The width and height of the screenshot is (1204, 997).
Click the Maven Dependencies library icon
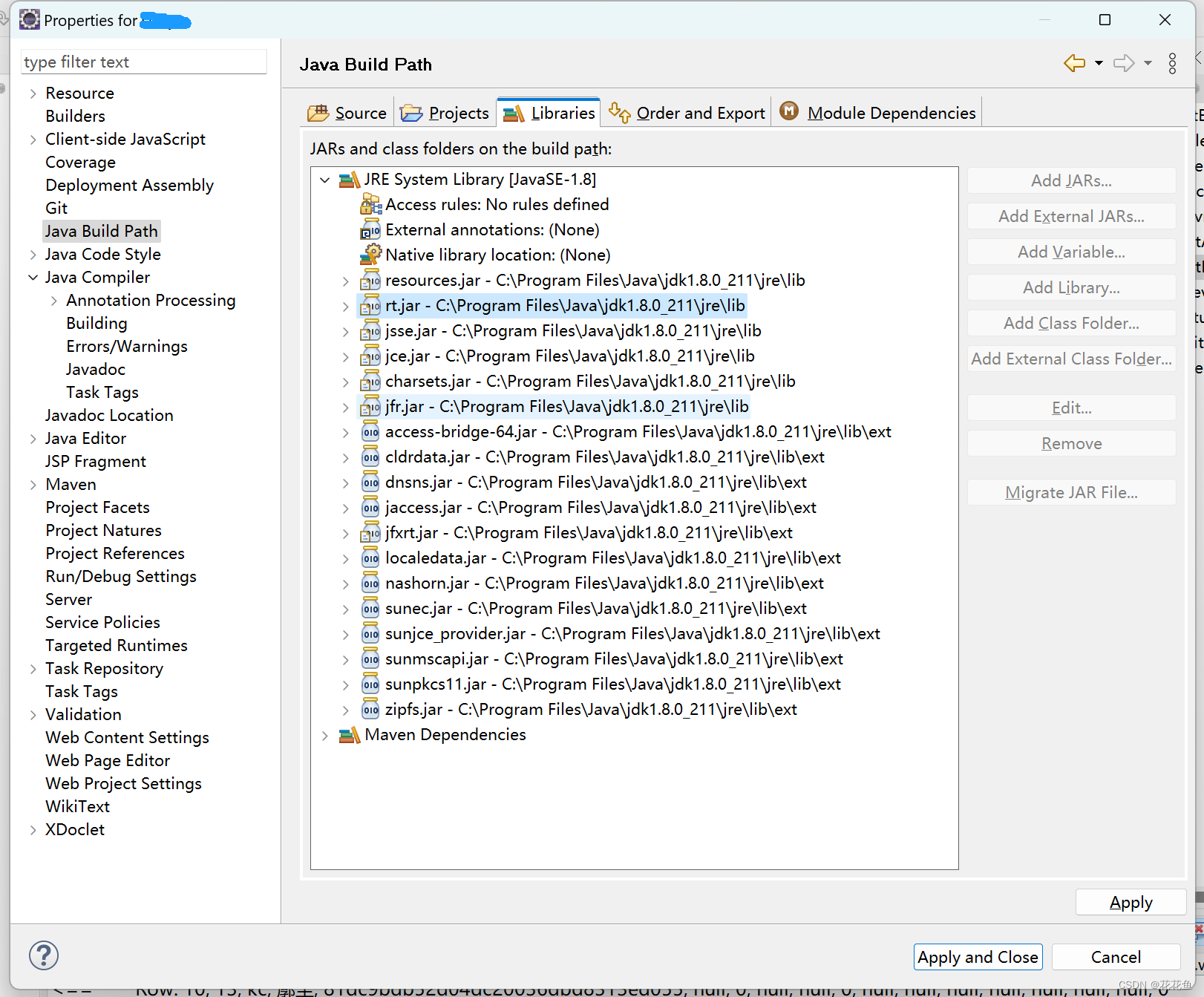point(350,735)
